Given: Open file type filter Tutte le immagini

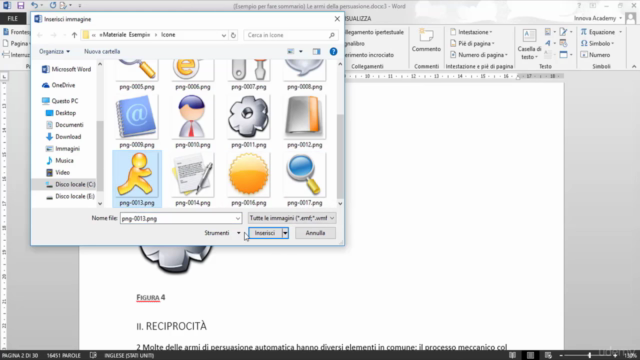Looking at the screenshot, I should pos(291,218).
